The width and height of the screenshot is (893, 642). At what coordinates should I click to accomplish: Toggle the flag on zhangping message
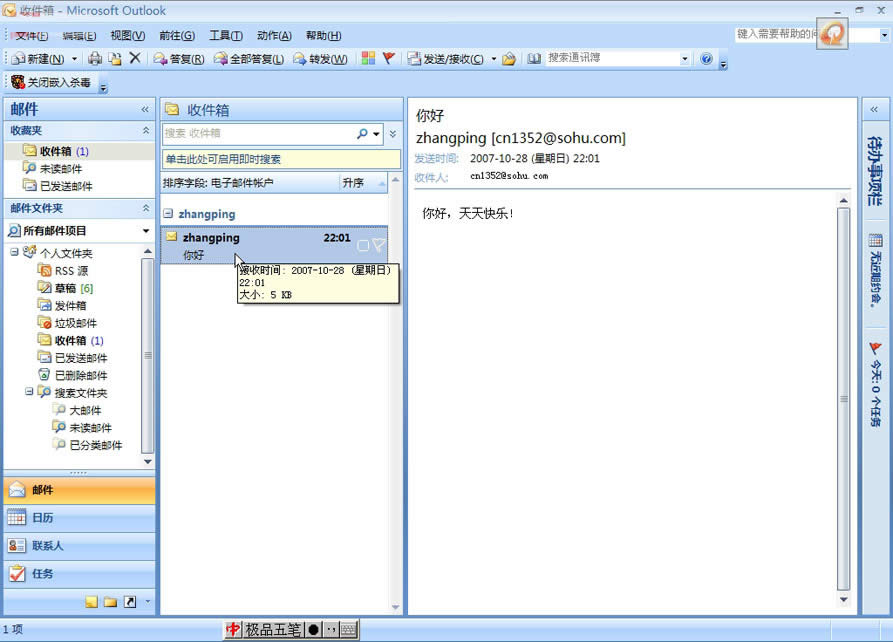(379, 246)
